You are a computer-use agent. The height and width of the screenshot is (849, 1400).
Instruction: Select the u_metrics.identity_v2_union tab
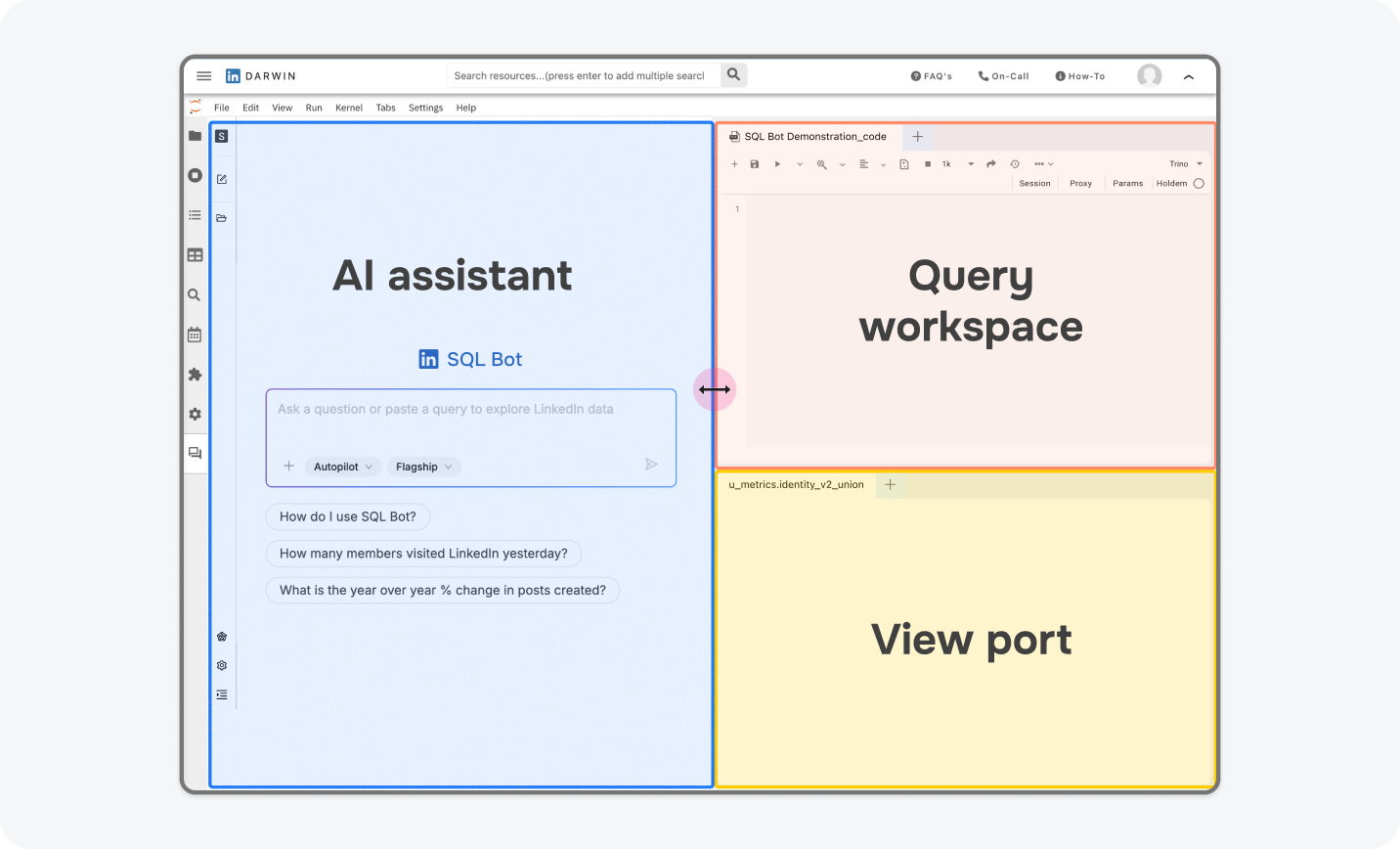pos(796,485)
